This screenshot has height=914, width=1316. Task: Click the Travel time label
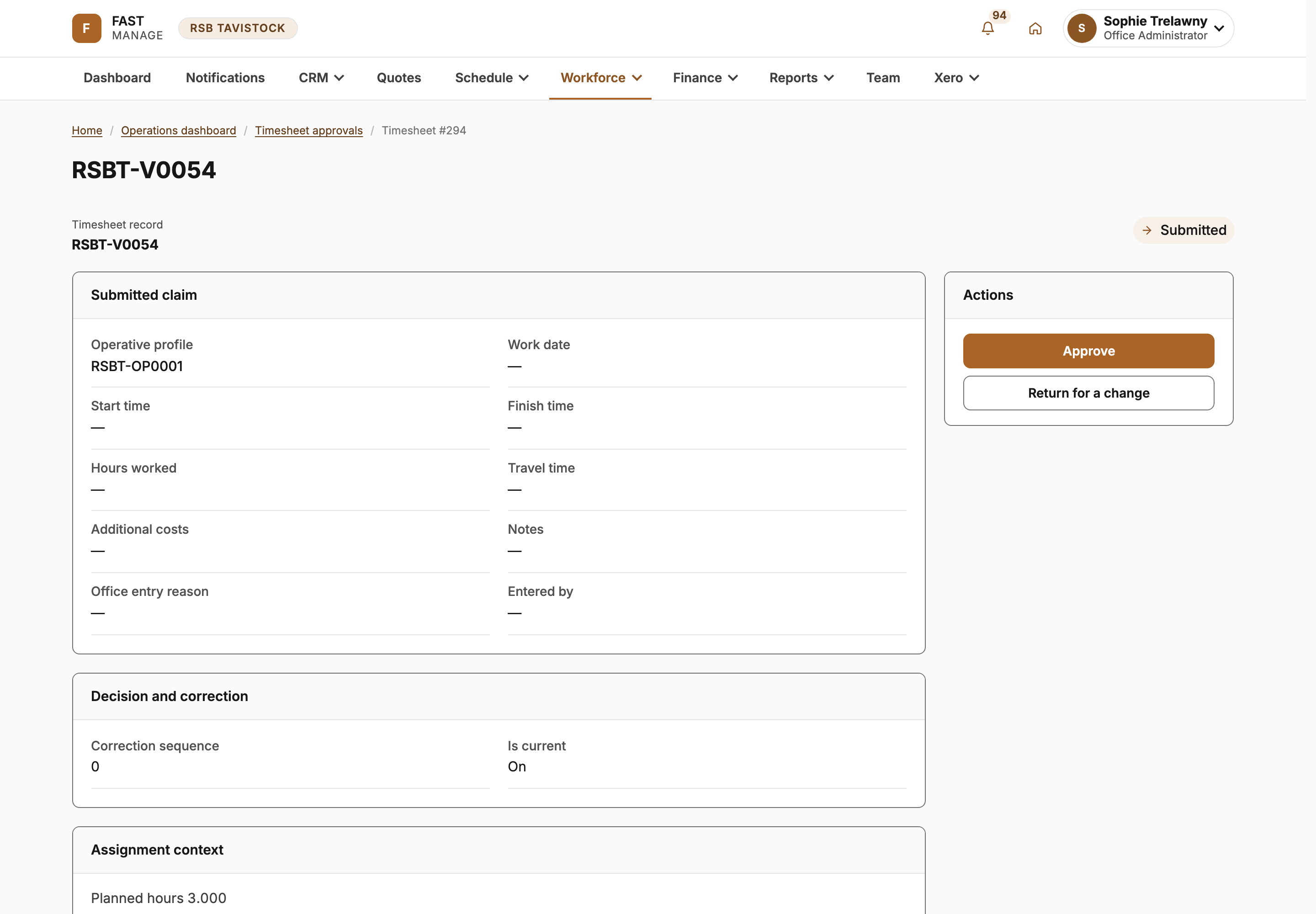click(x=541, y=468)
